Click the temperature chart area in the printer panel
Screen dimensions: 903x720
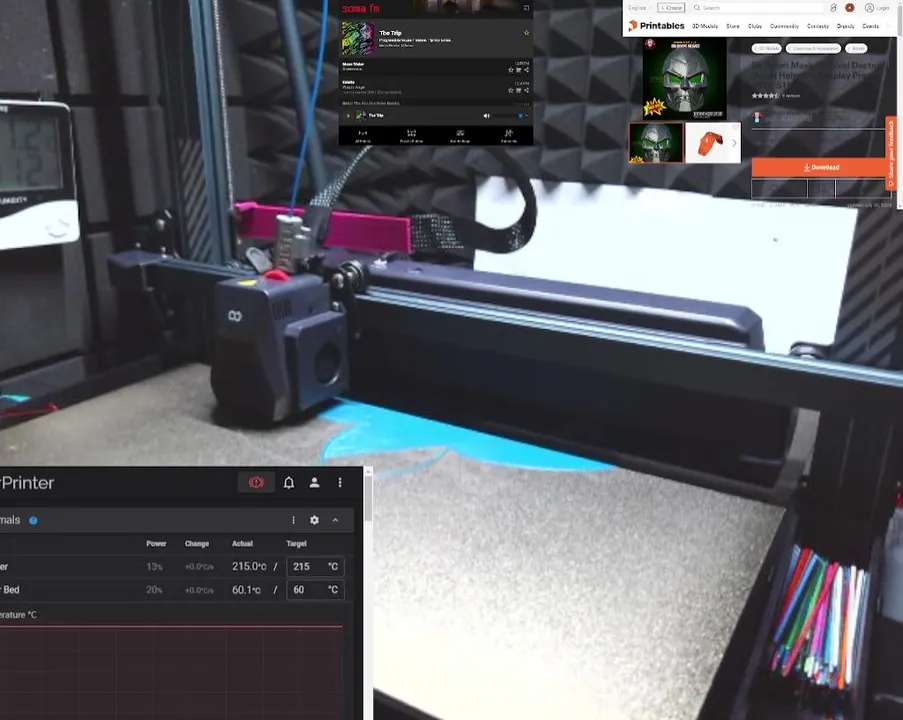click(171, 673)
